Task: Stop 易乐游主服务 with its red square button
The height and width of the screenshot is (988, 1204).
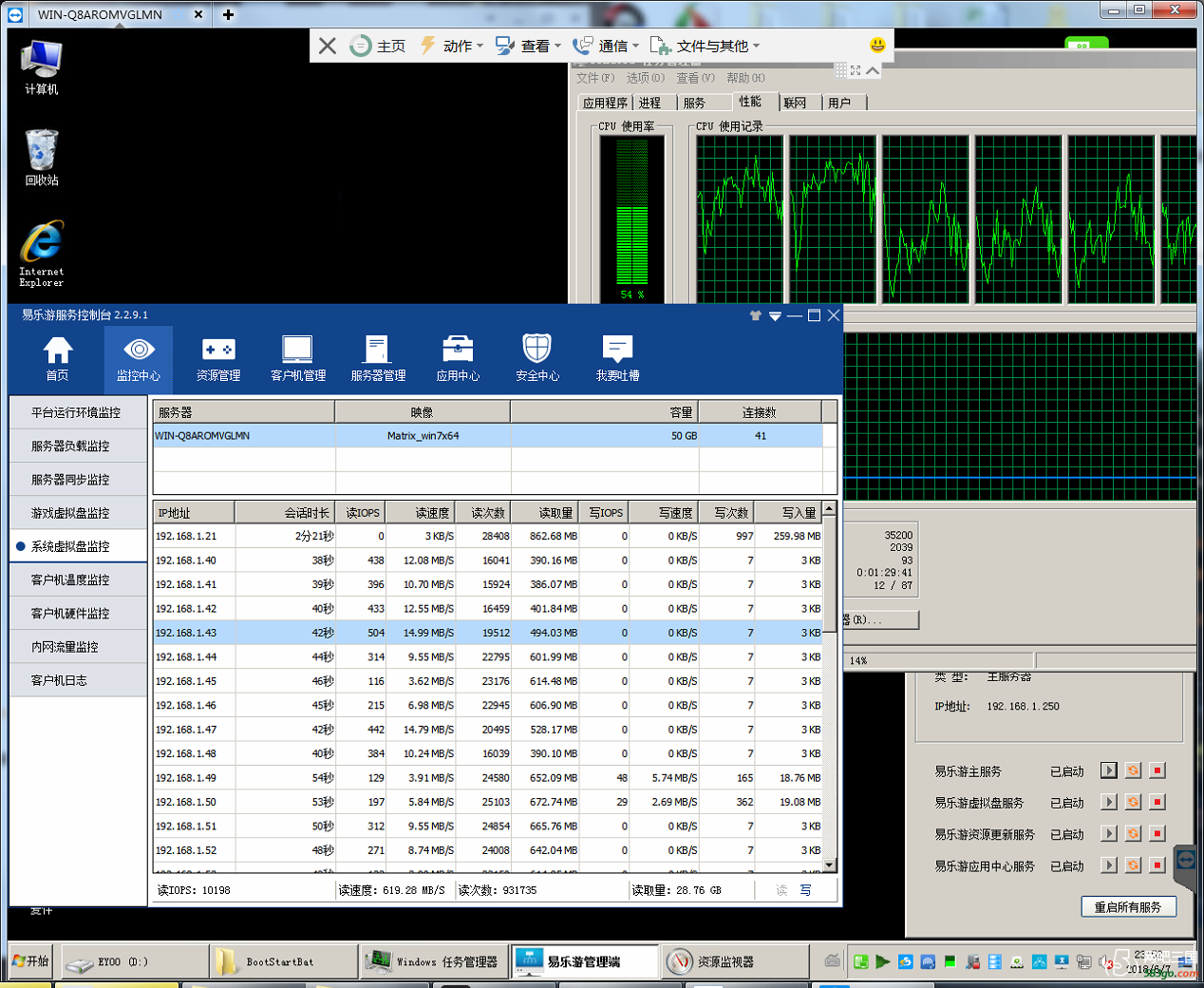Action: [1157, 770]
